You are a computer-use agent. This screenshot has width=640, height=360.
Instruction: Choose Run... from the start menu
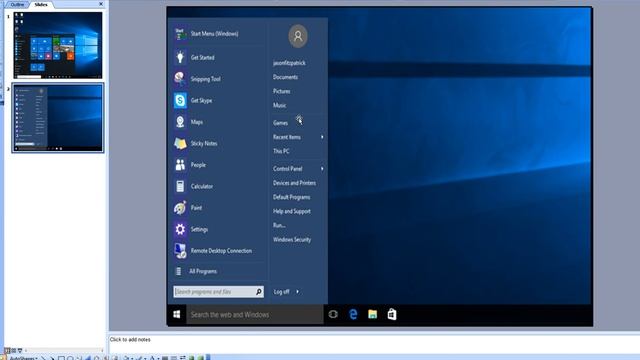click(x=279, y=225)
